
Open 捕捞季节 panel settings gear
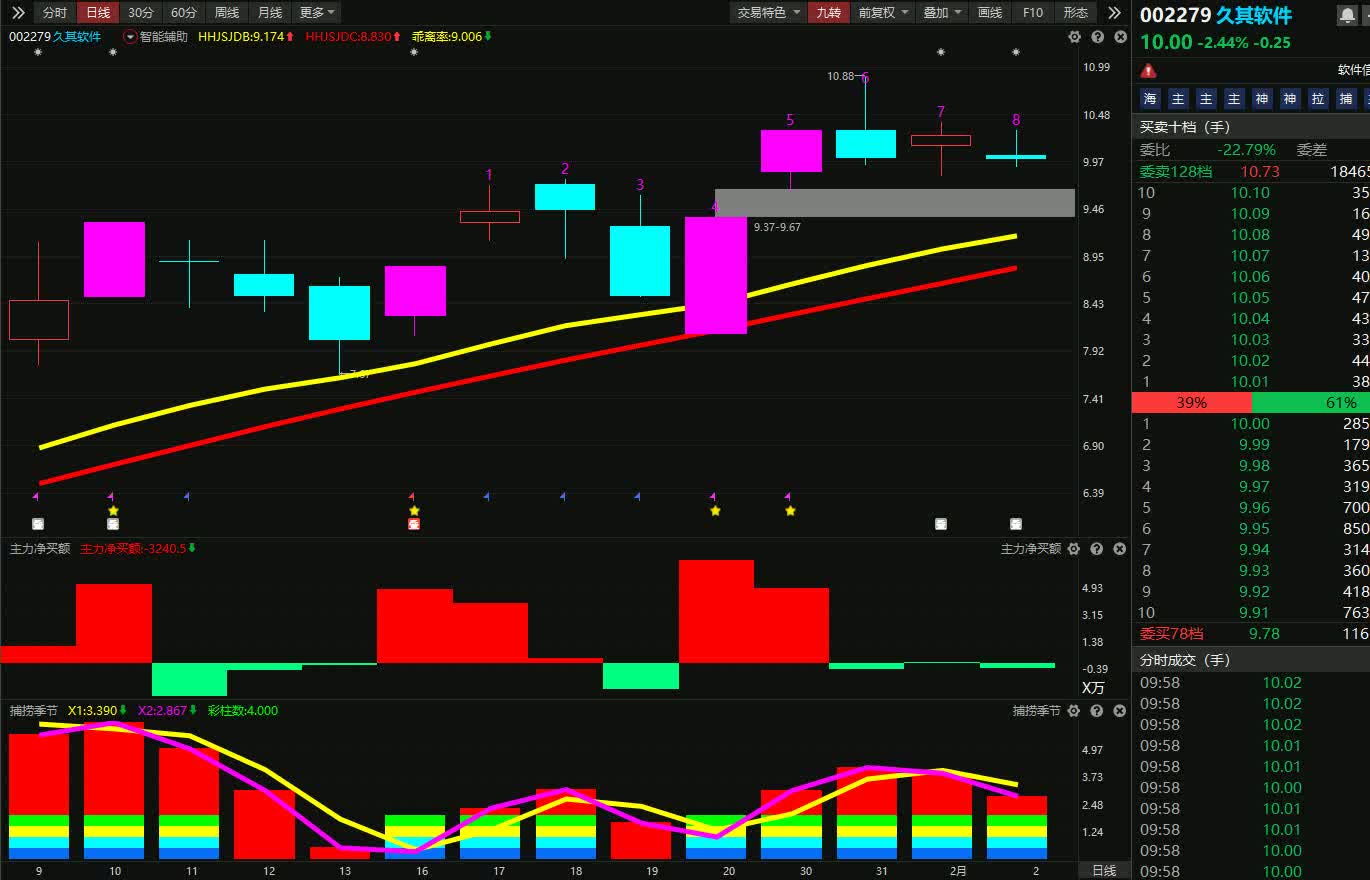(x=1074, y=711)
